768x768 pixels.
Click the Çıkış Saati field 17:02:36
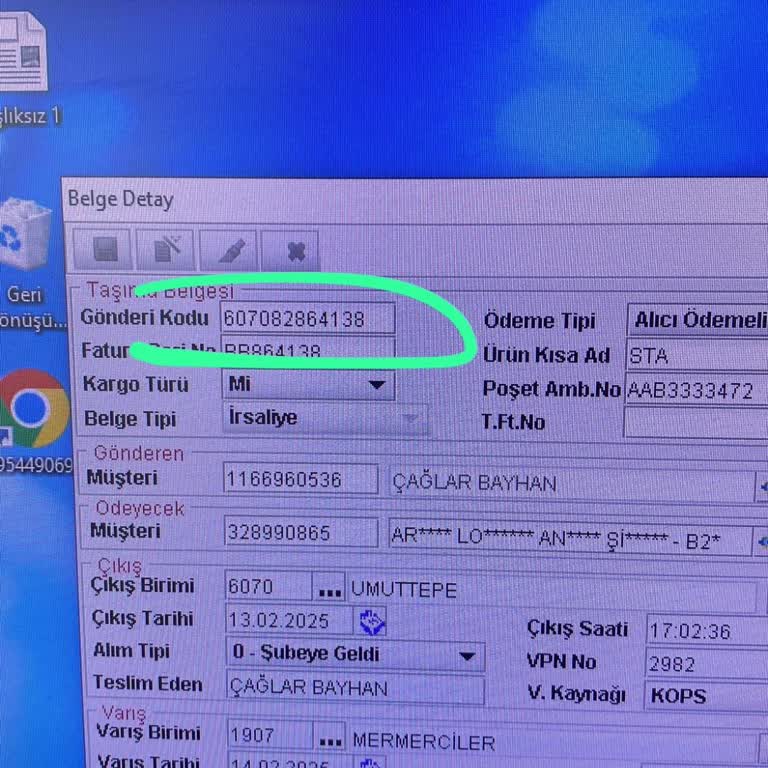[707, 630]
